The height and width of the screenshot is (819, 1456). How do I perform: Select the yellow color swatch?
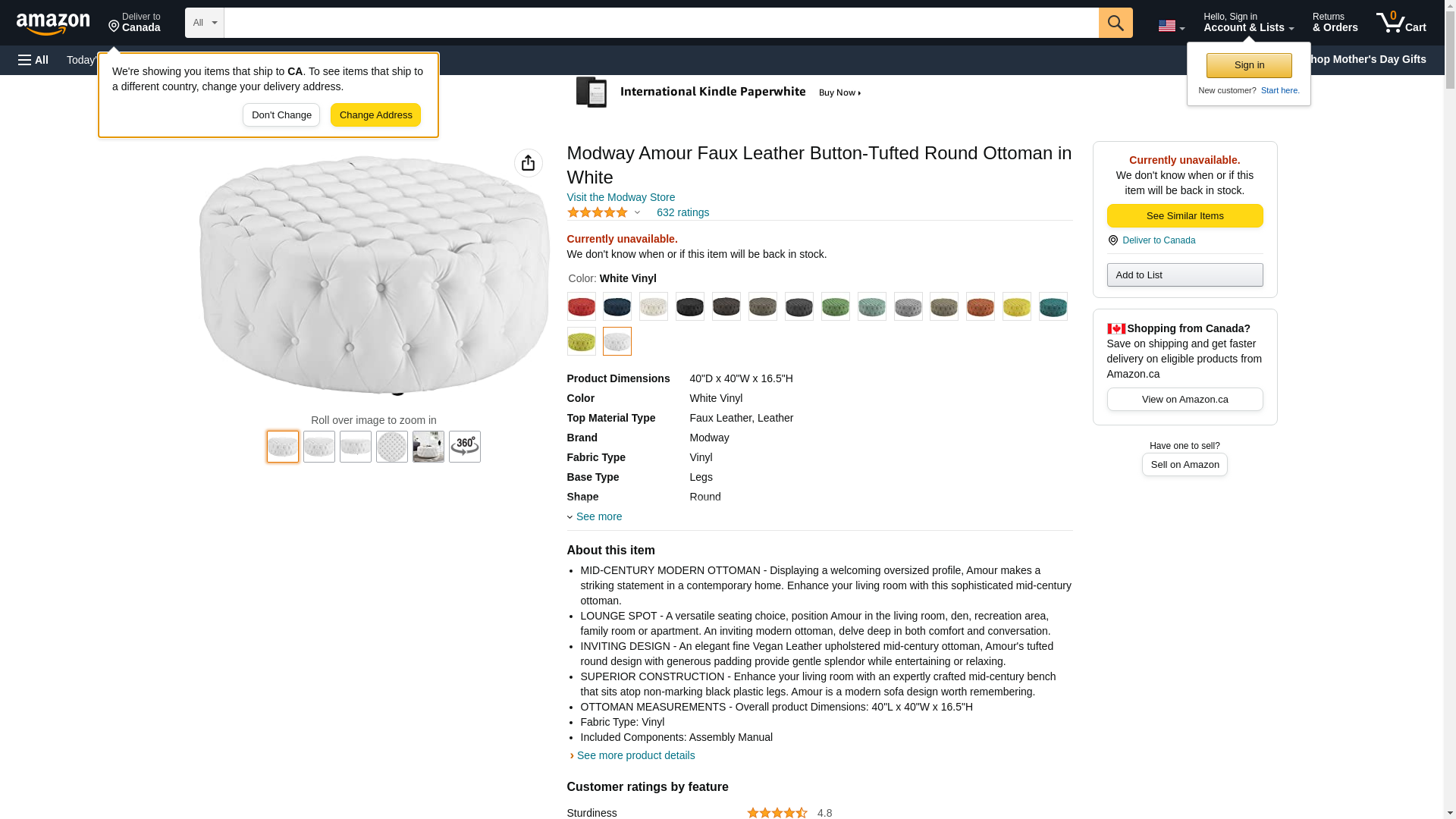(x=1017, y=306)
